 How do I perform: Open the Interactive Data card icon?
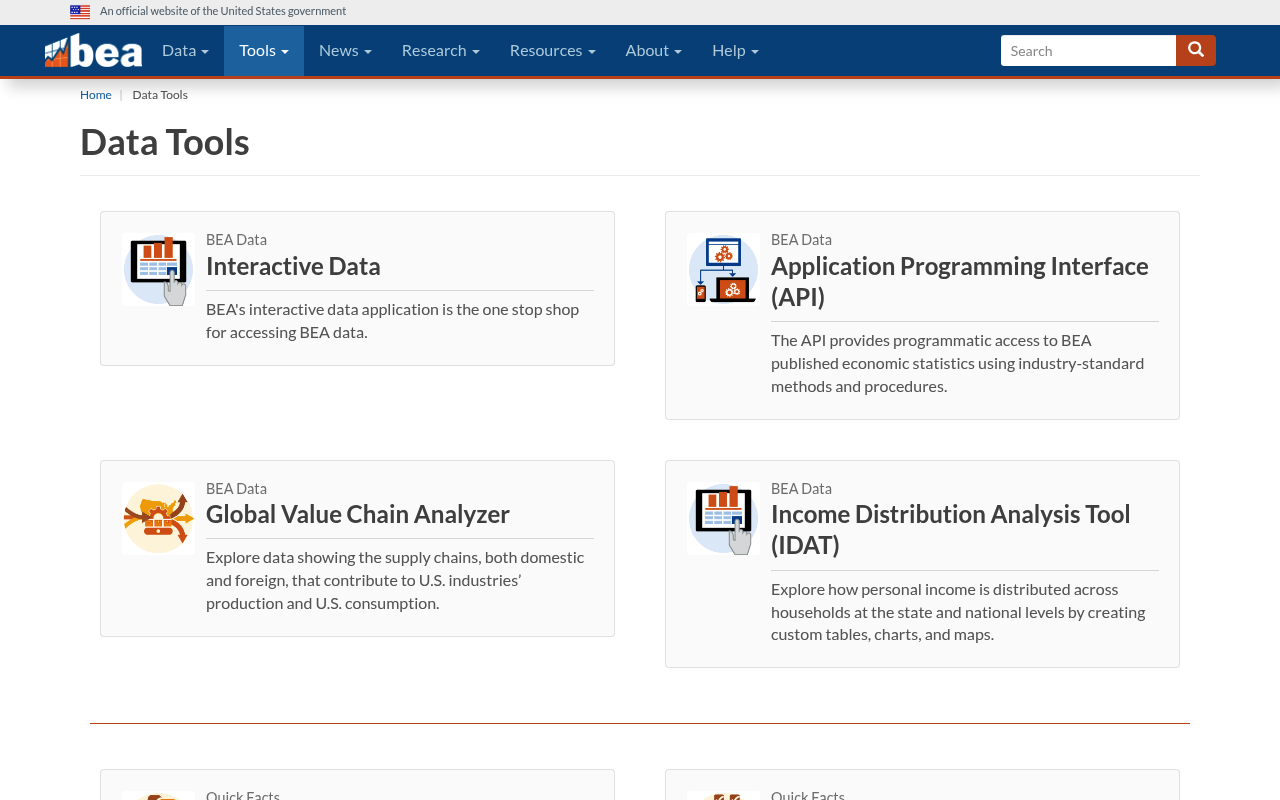(x=158, y=270)
